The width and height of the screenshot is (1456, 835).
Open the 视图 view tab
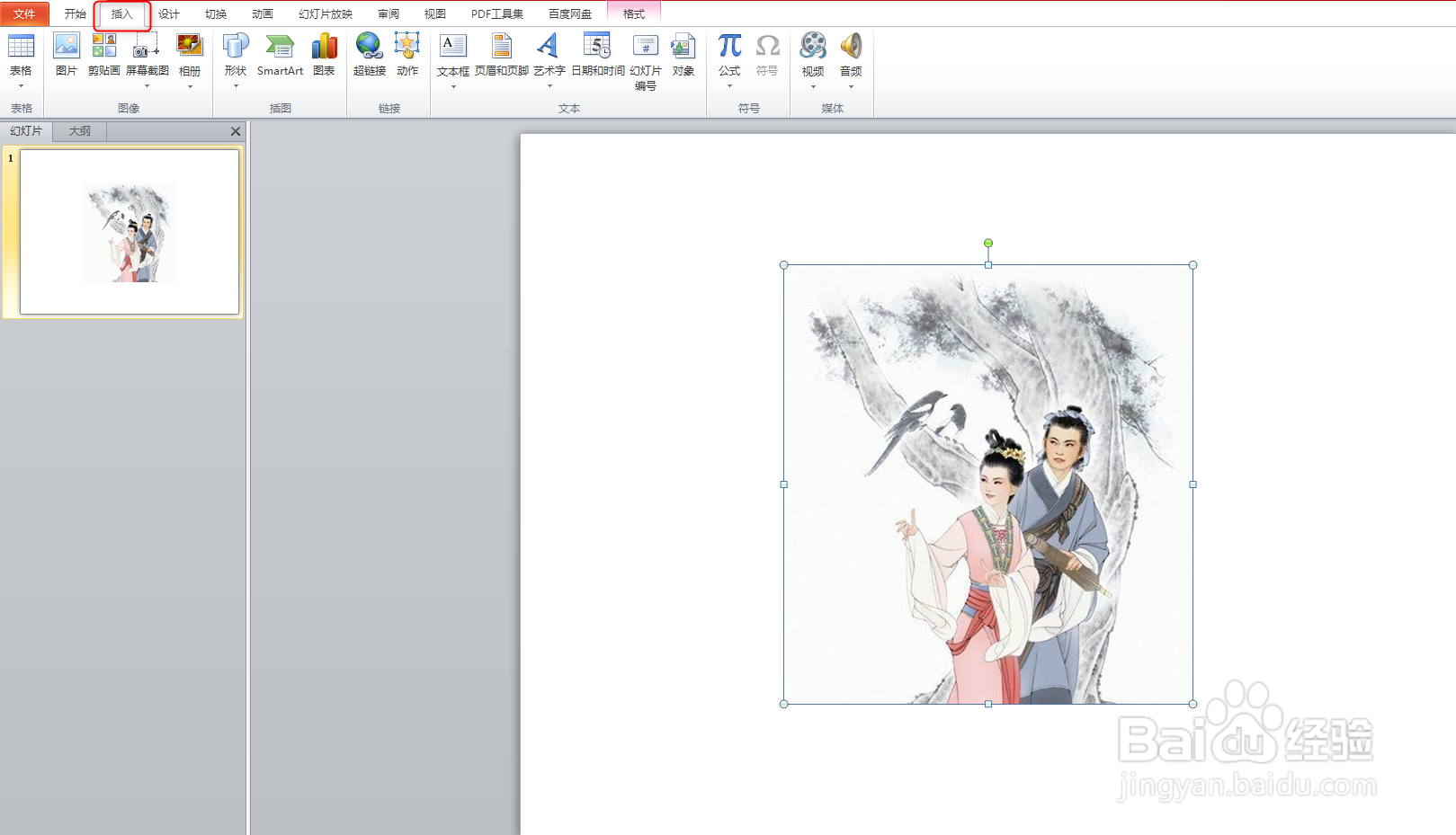(435, 13)
